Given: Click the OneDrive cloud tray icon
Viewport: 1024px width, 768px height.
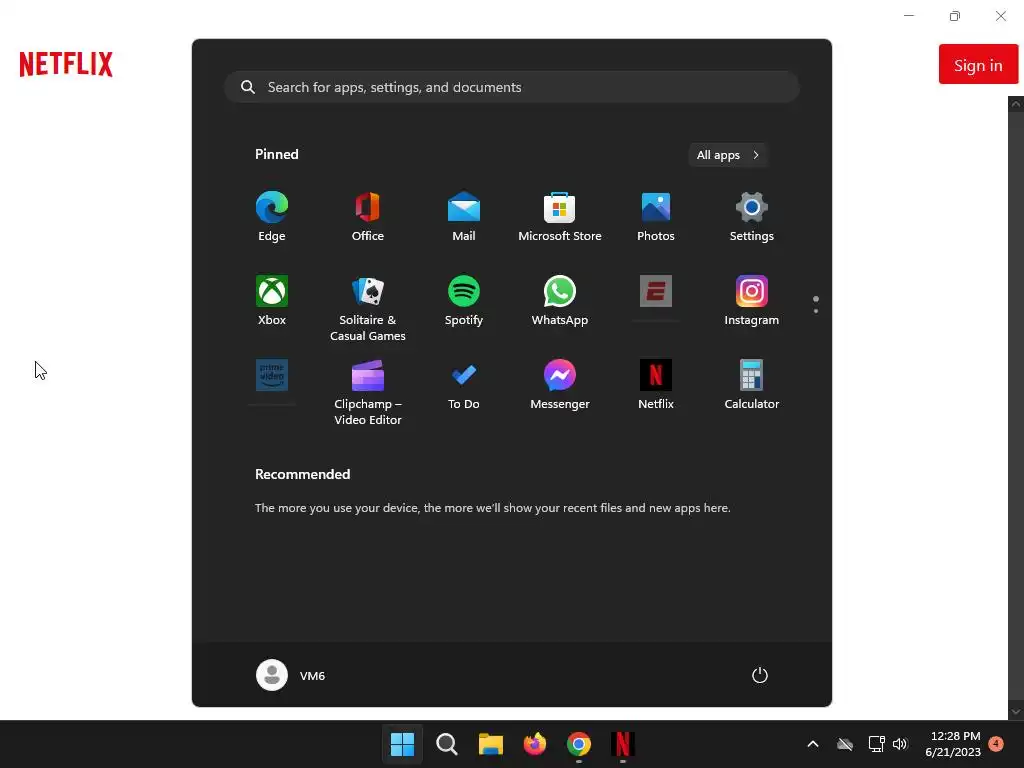Looking at the screenshot, I should (845, 744).
